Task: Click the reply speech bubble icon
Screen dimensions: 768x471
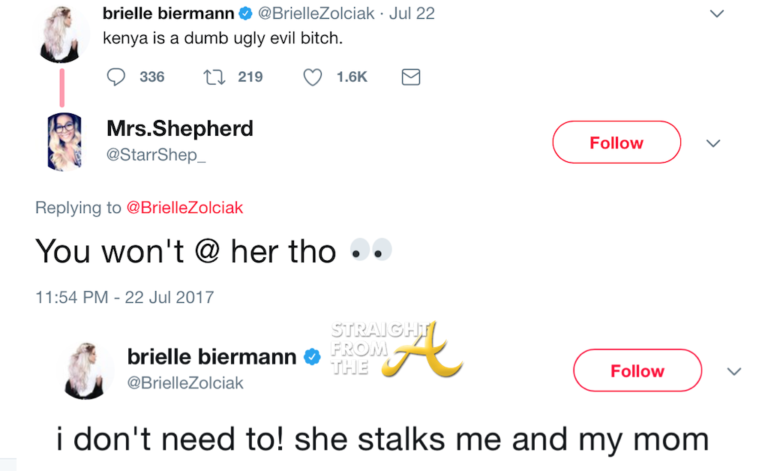Action: tap(116, 77)
